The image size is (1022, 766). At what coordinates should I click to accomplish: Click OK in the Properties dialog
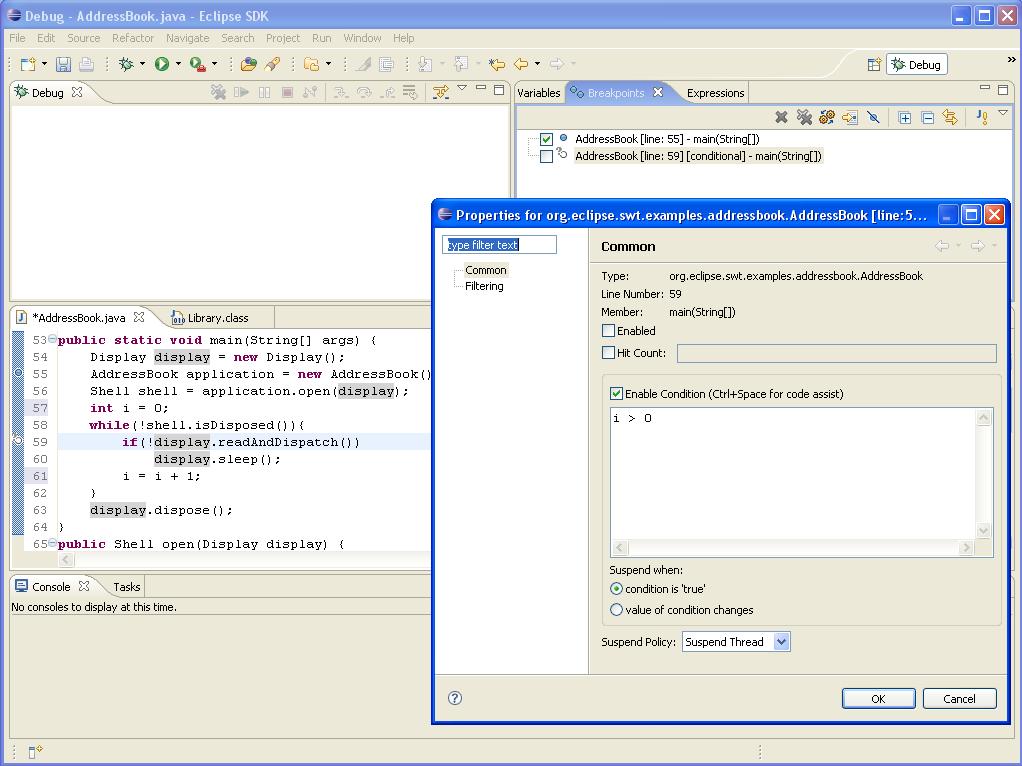click(879, 698)
